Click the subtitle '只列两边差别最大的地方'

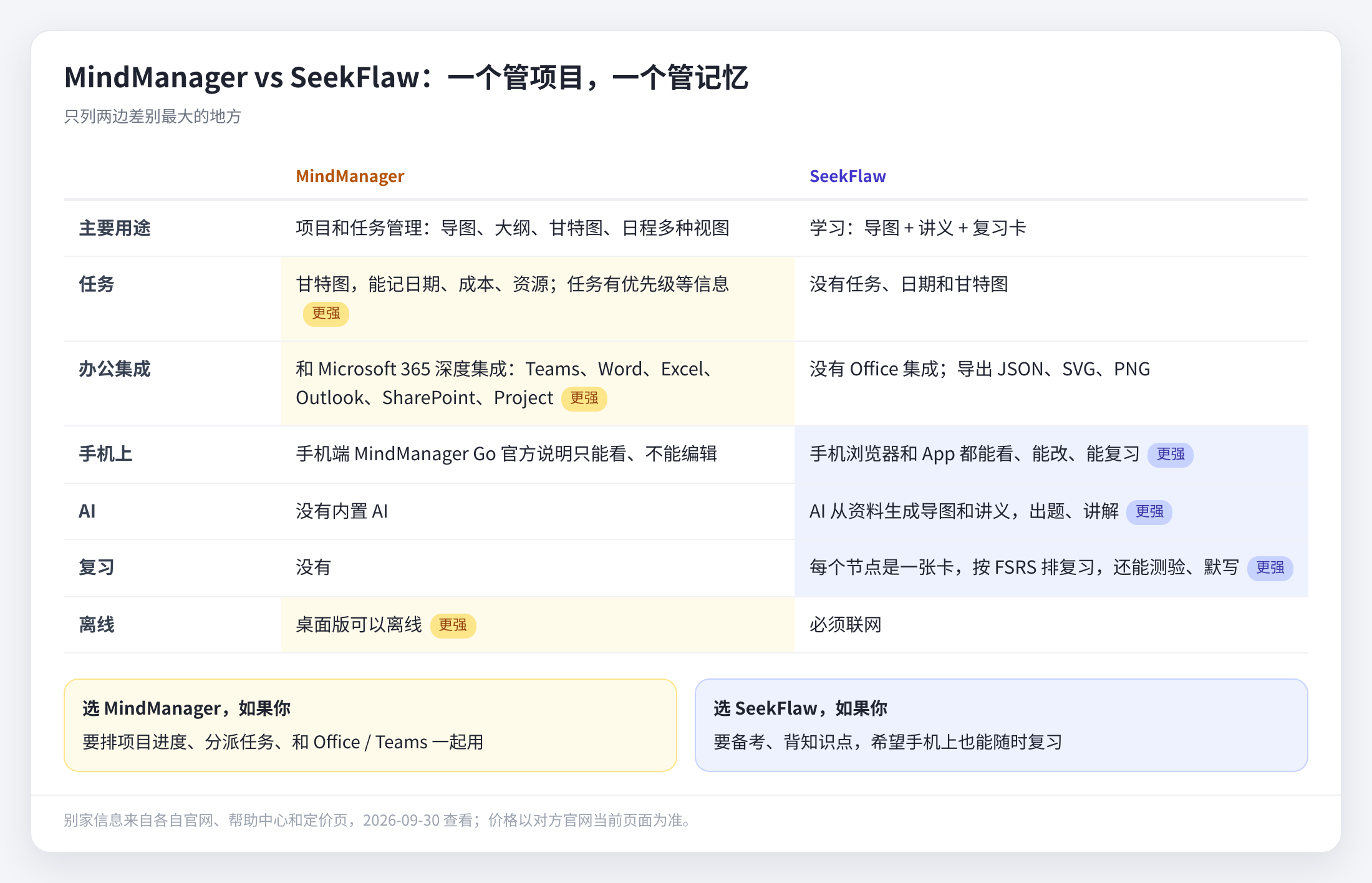tap(153, 117)
